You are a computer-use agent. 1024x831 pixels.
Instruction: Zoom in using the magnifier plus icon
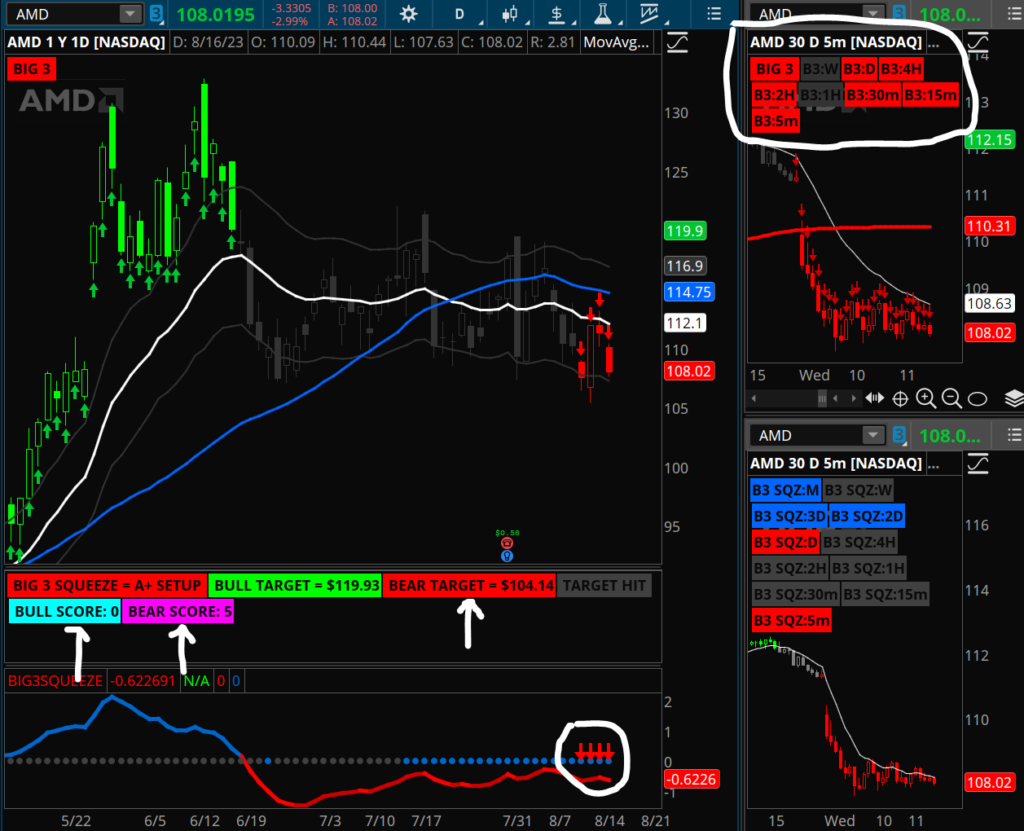click(x=926, y=398)
